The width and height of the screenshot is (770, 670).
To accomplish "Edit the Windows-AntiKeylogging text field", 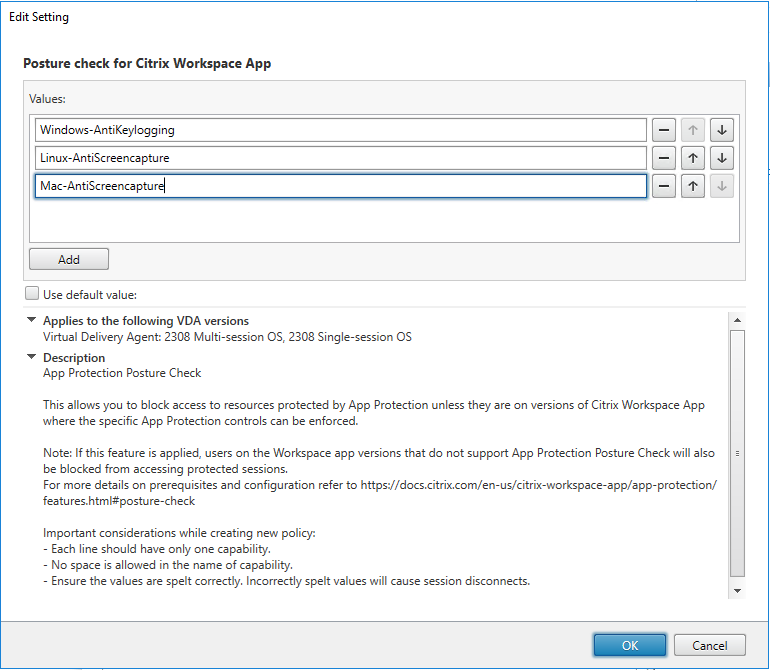I will (341, 130).
